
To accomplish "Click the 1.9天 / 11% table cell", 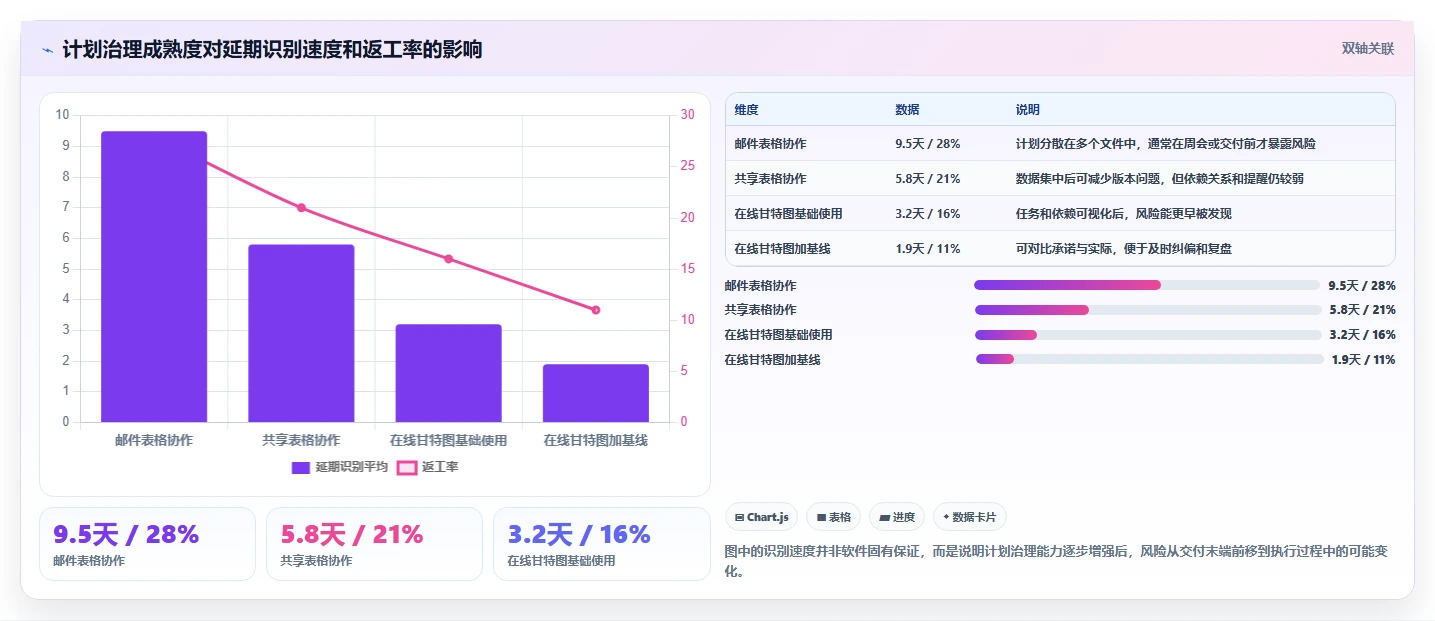I will (x=928, y=249).
